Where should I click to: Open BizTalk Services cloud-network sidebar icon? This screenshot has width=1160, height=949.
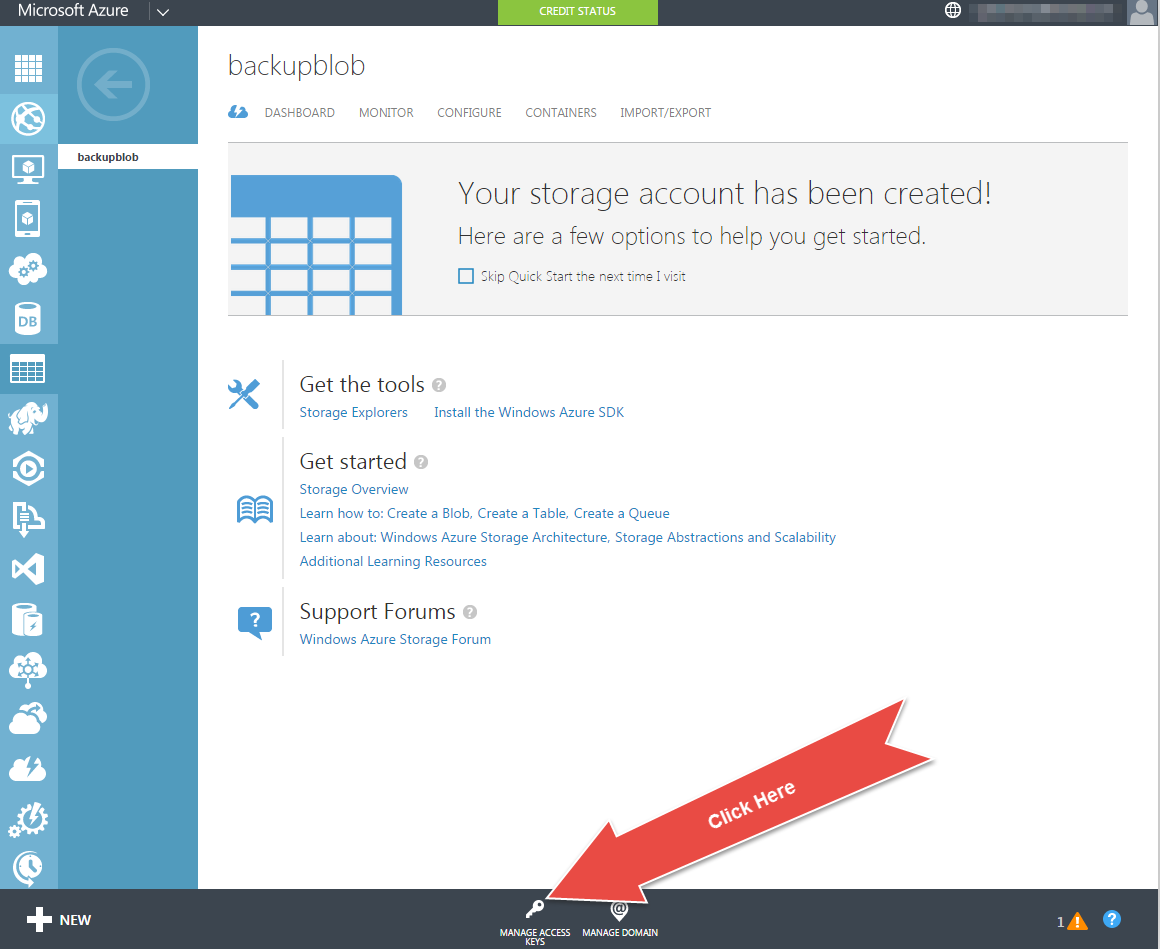(28, 670)
